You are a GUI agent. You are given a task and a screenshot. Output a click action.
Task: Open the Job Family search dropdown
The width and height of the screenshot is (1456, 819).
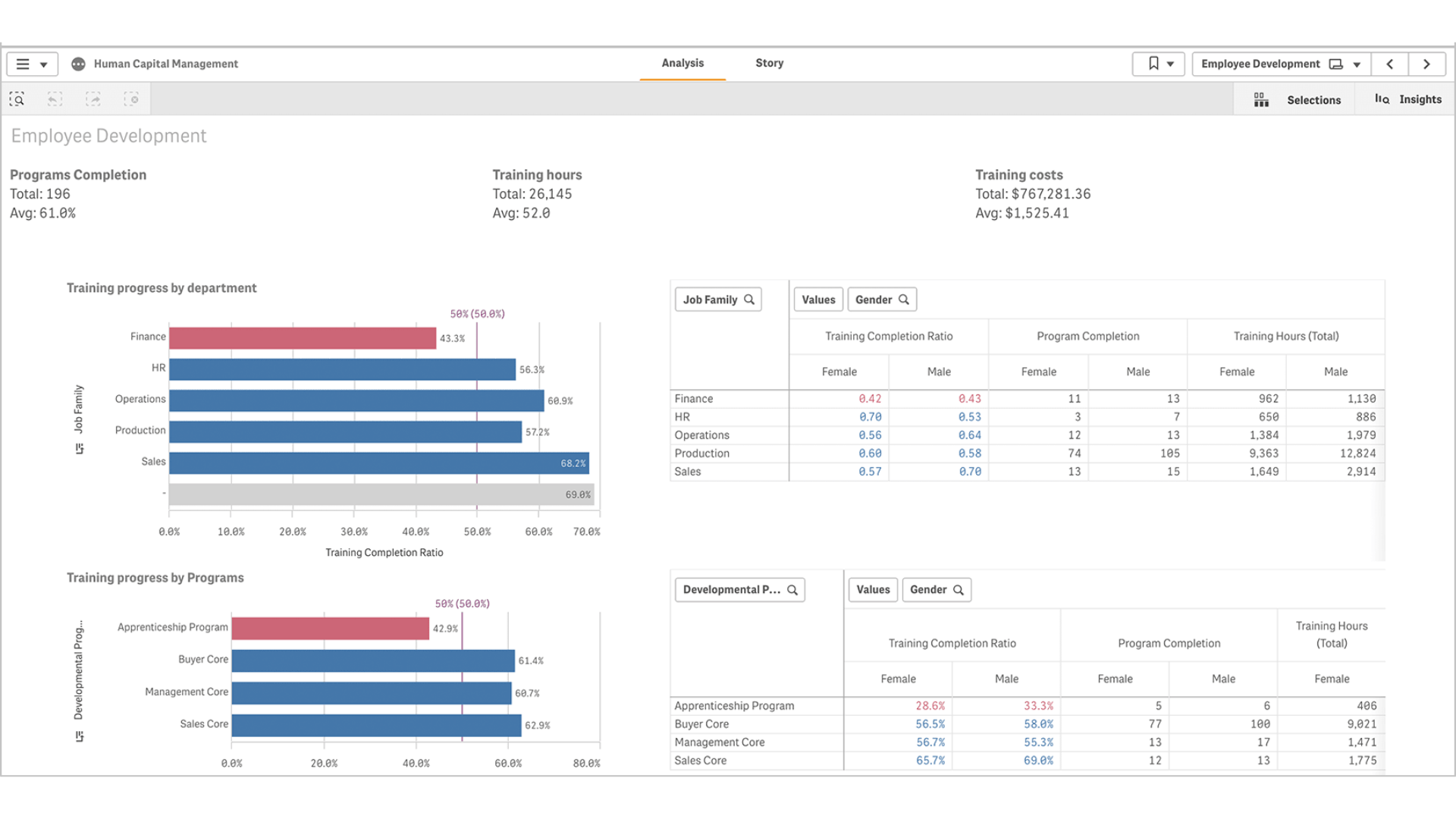(718, 300)
